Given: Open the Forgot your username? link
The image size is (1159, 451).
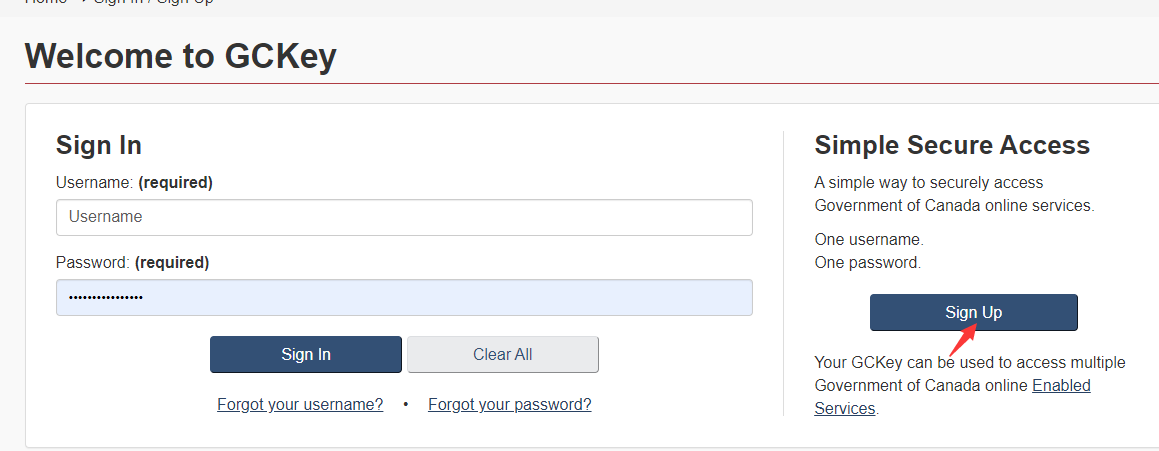Looking at the screenshot, I should (x=300, y=404).
